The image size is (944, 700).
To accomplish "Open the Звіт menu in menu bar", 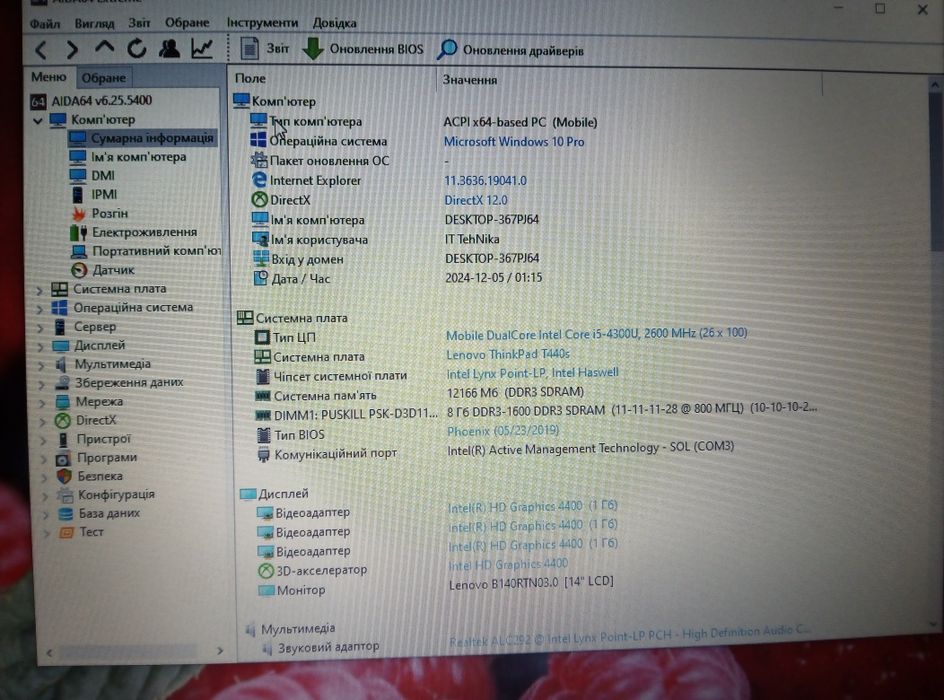I will (x=139, y=23).
